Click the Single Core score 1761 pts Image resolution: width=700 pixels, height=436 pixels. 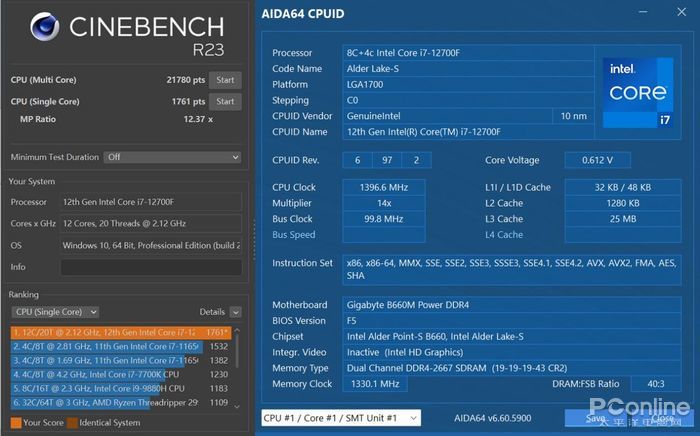click(x=188, y=101)
